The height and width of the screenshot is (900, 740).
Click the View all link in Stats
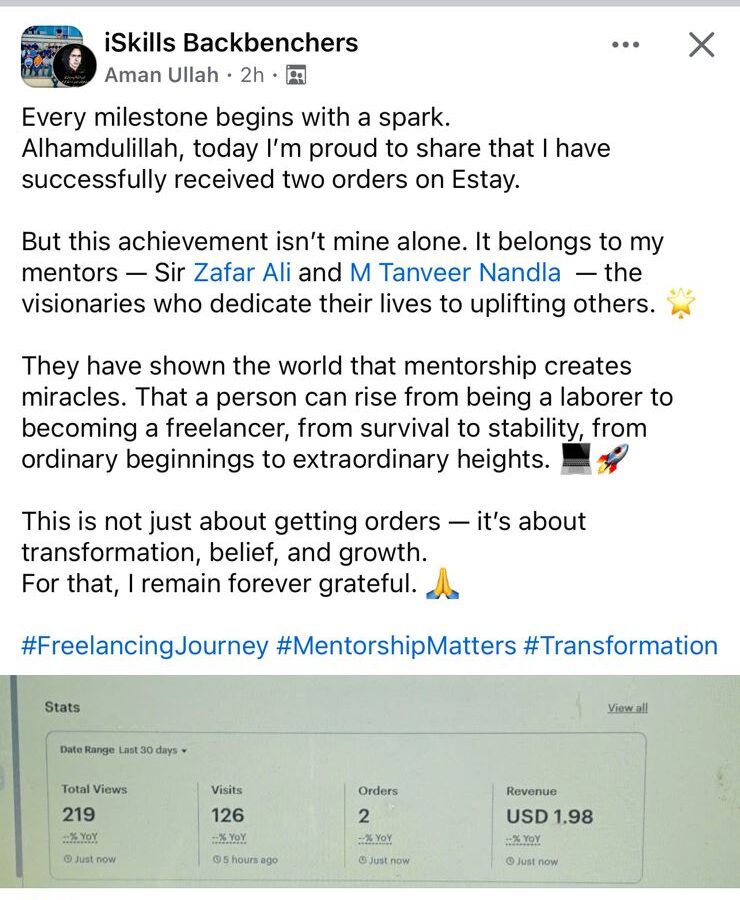click(x=627, y=708)
